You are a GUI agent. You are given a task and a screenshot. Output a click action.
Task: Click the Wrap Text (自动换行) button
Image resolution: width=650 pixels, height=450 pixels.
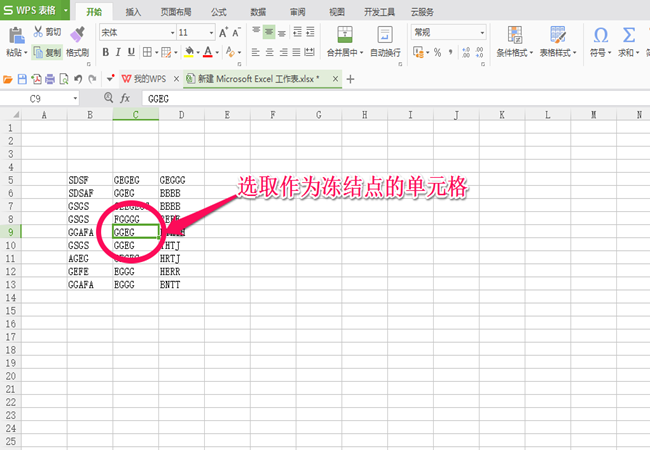click(385, 41)
